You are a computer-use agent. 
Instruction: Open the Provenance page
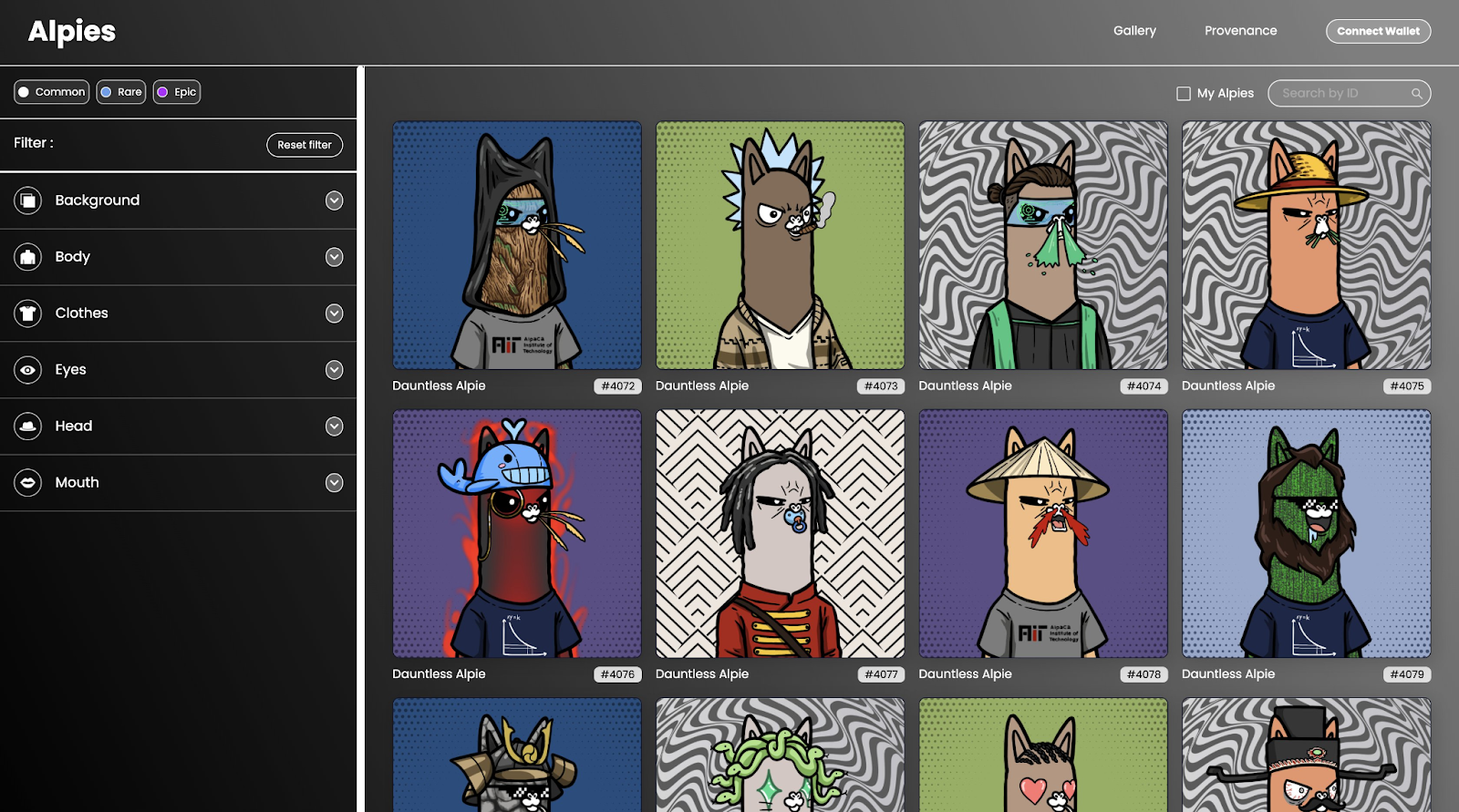coord(1240,31)
